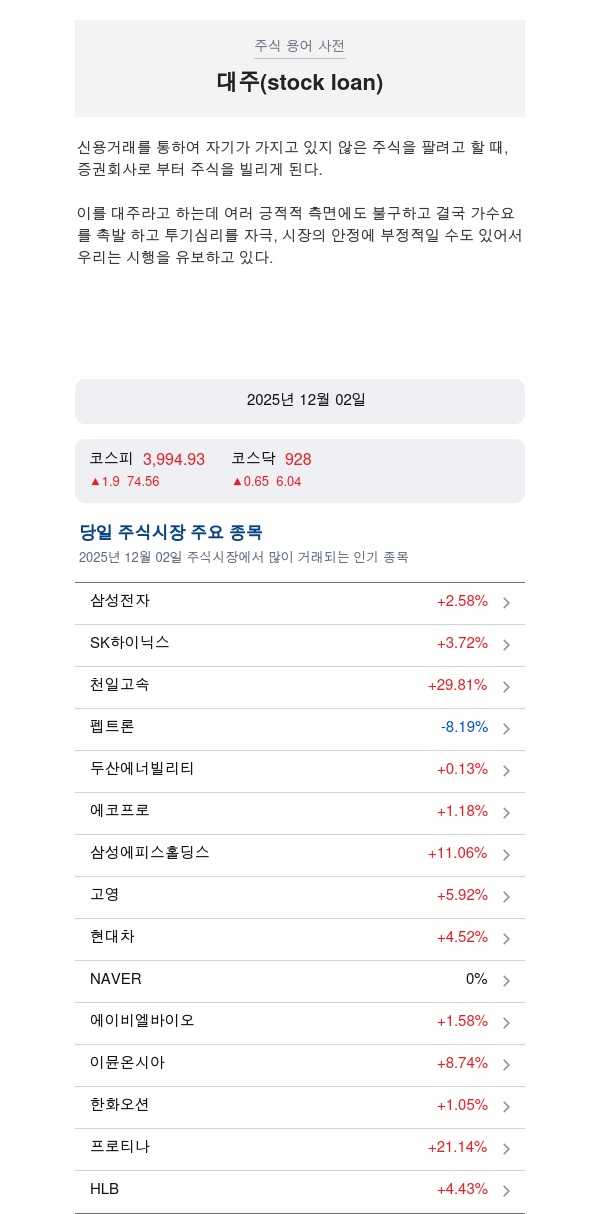Expand the NAVER row arrow
This screenshot has height=1214, width=600.
point(506,981)
